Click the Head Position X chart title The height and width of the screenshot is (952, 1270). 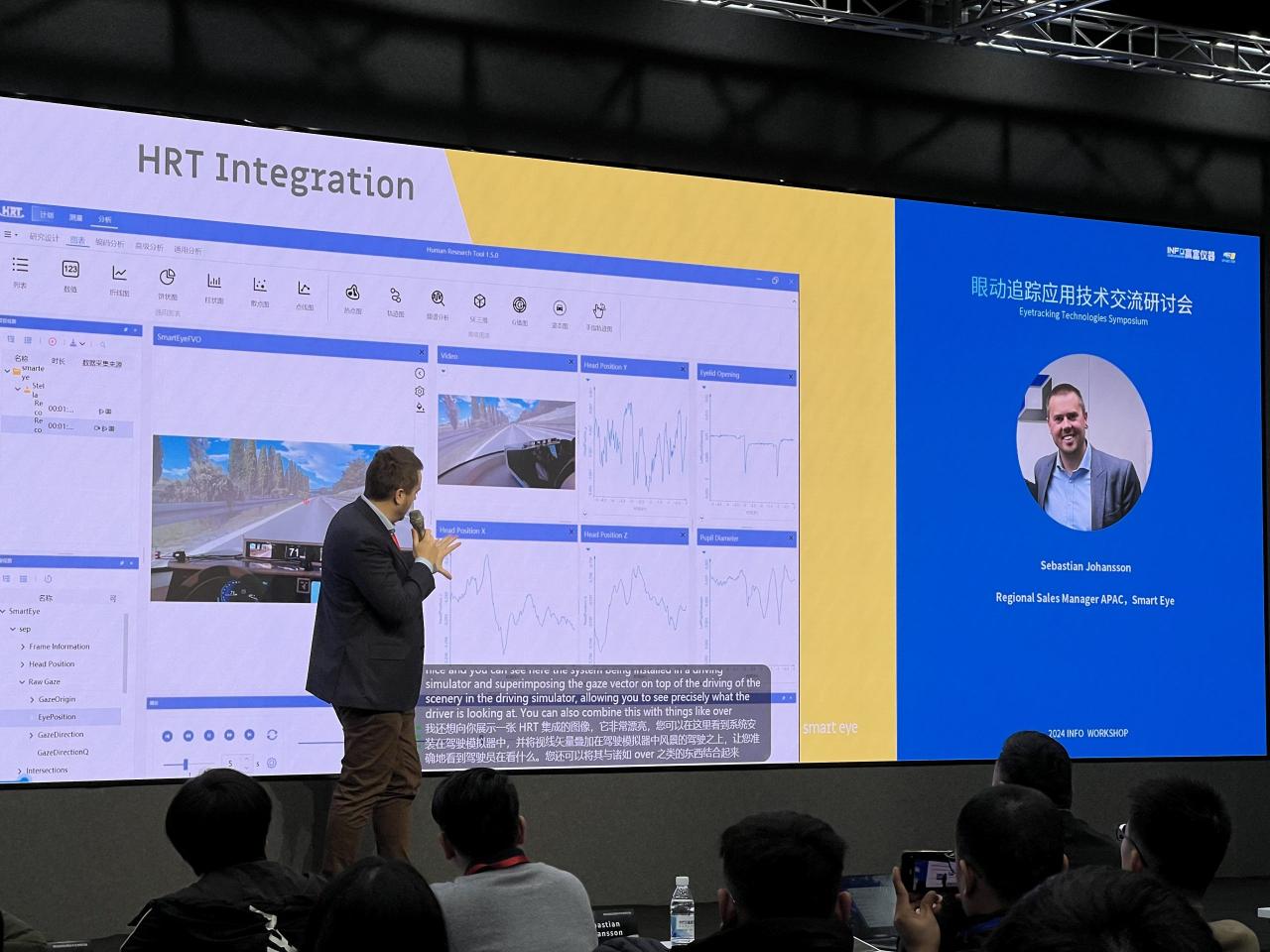462,532
